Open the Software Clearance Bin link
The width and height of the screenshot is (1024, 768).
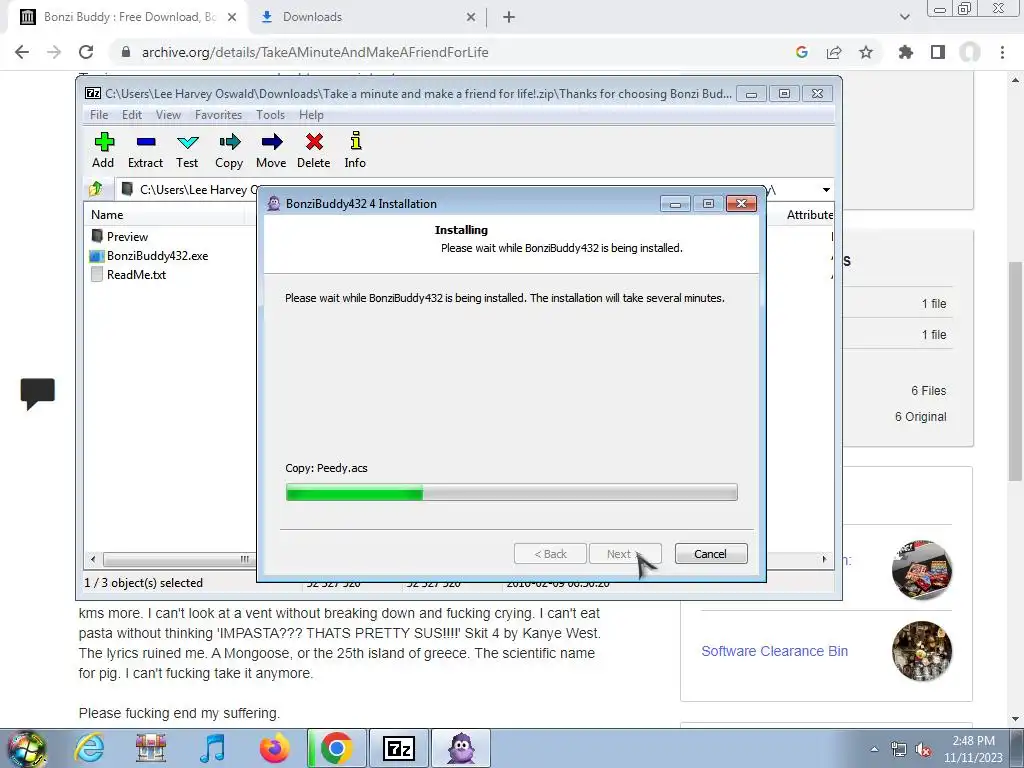(775, 651)
